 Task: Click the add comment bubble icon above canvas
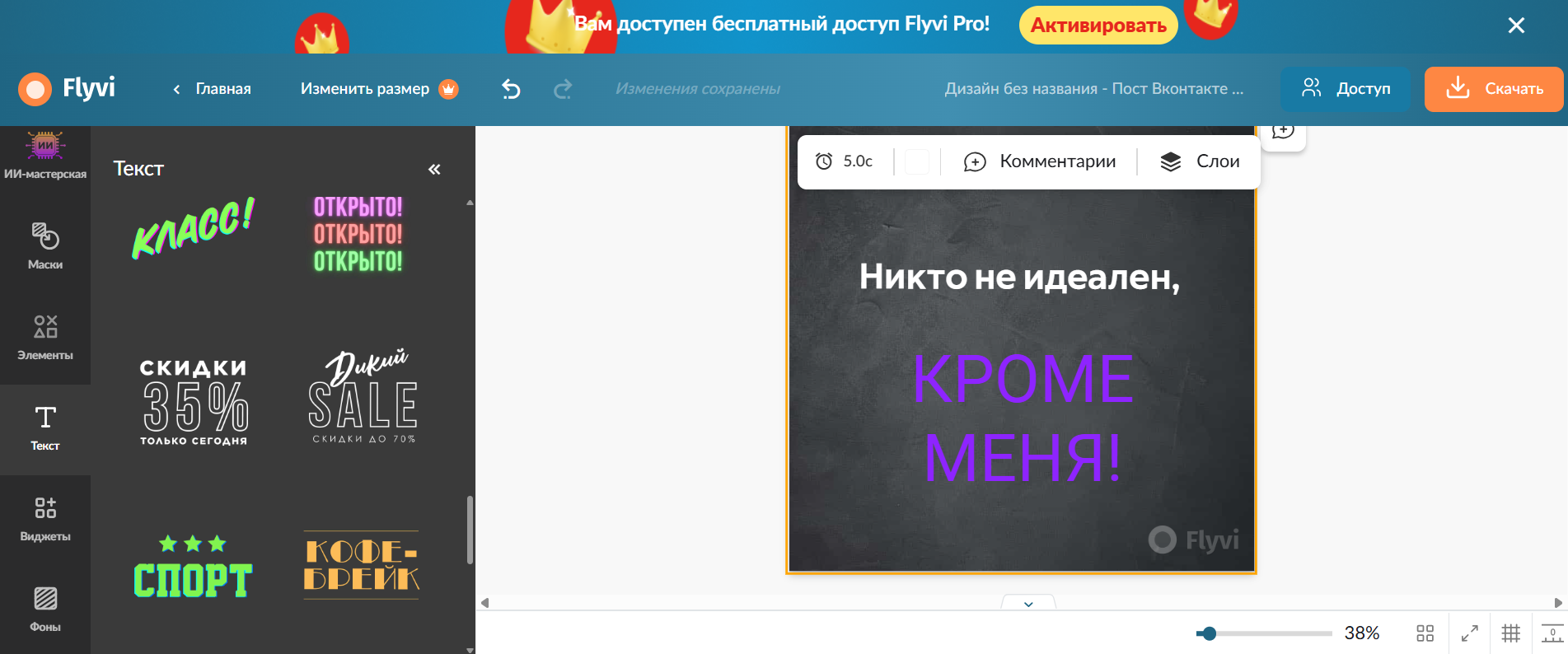tap(1283, 132)
